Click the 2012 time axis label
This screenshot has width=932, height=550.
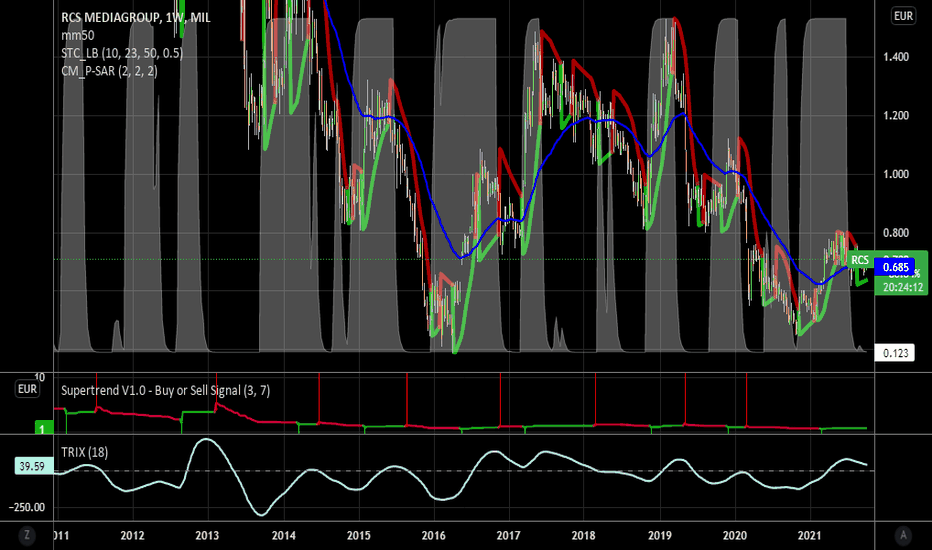click(132, 536)
